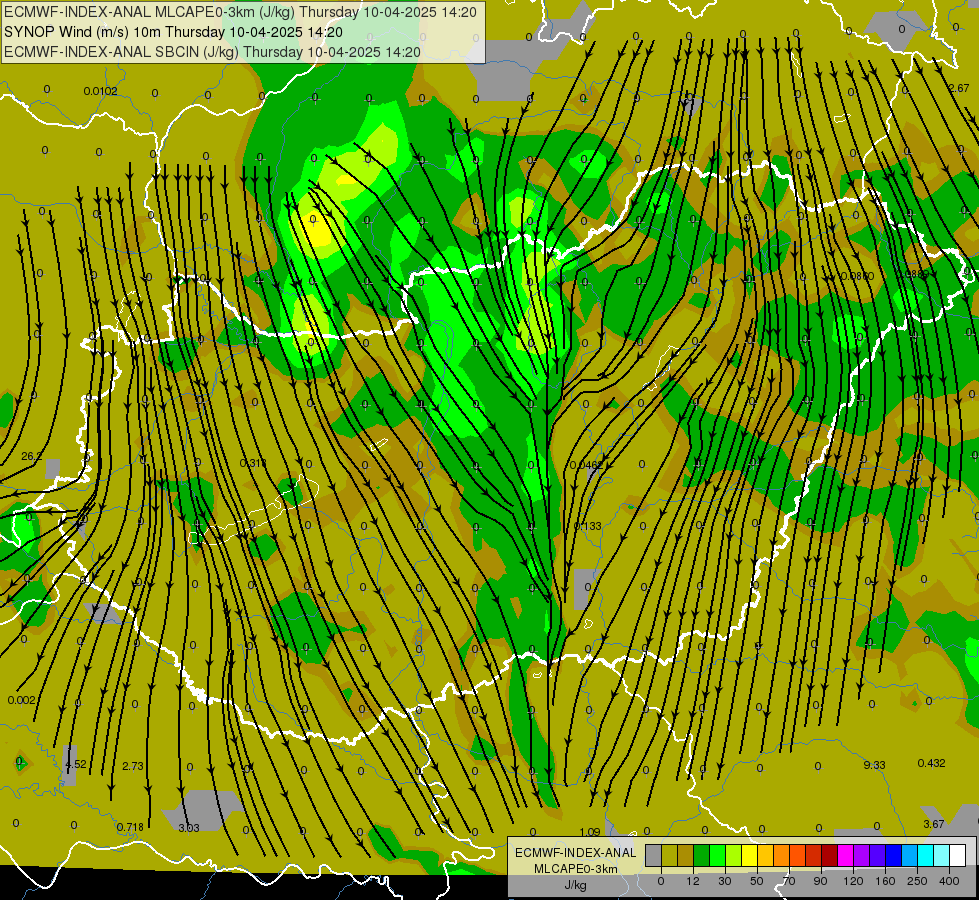Click the bright green legend swatch
The height and width of the screenshot is (900, 979).
(x=717, y=855)
